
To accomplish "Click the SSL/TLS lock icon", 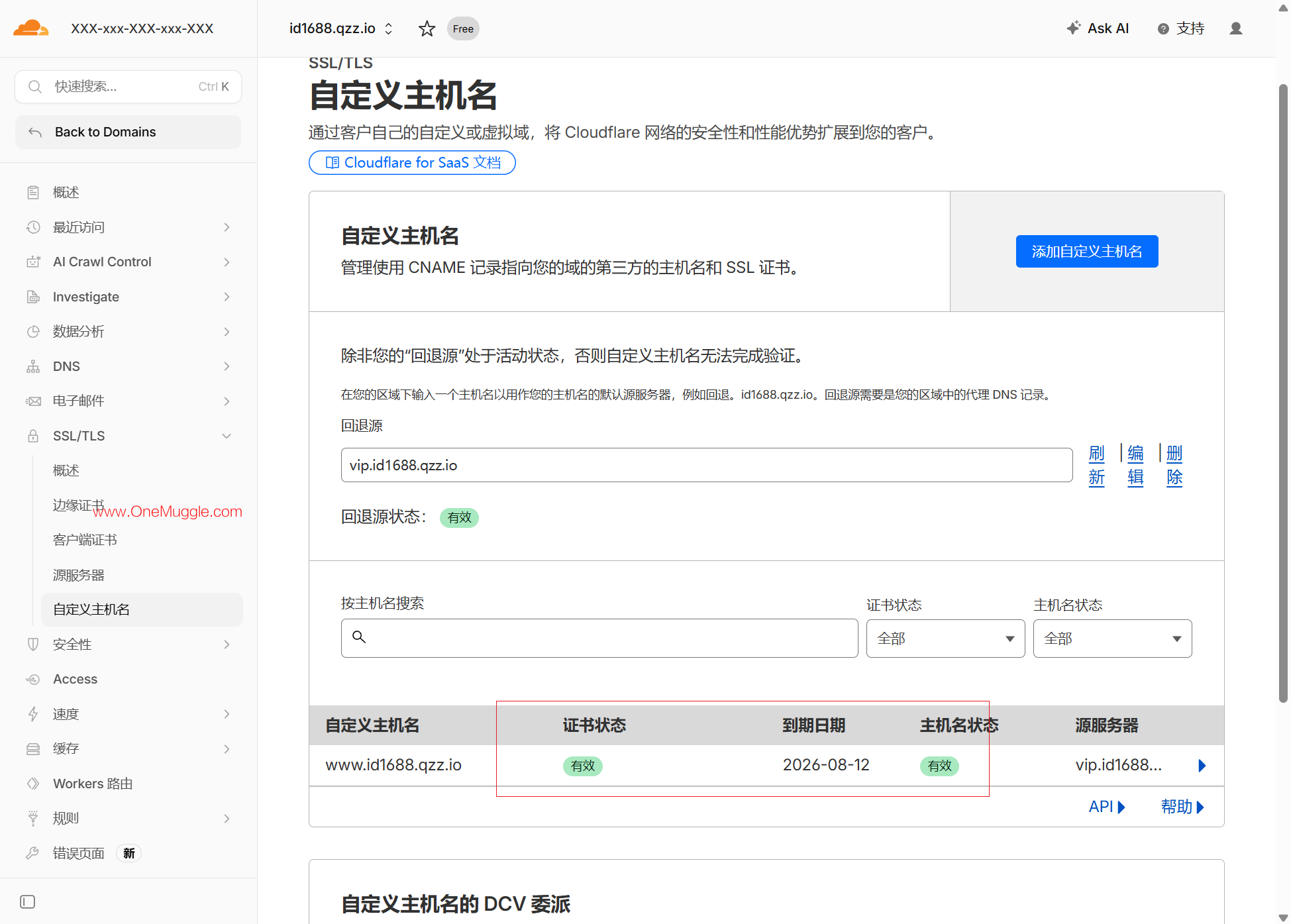I will tap(33, 436).
